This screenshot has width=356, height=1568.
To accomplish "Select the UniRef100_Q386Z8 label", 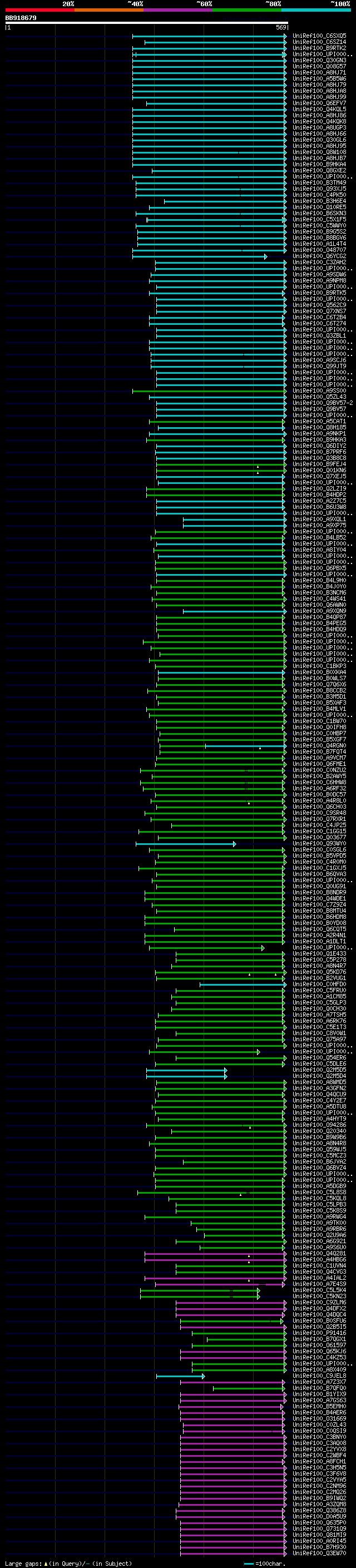I will click(319, 1510).
